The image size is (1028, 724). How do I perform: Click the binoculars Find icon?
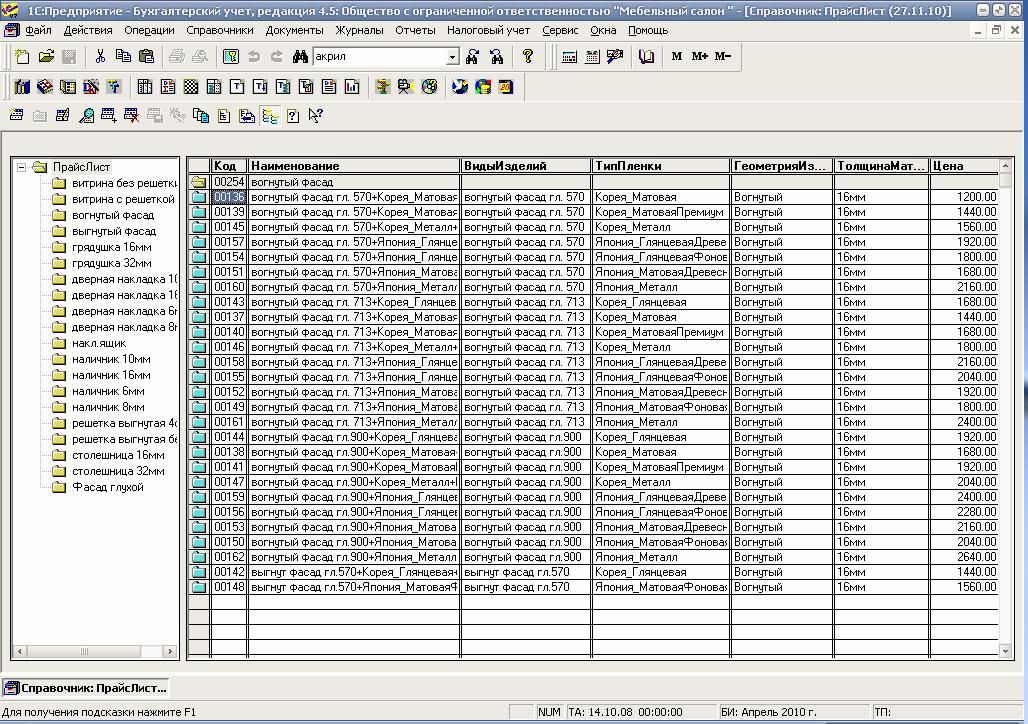[x=300, y=56]
